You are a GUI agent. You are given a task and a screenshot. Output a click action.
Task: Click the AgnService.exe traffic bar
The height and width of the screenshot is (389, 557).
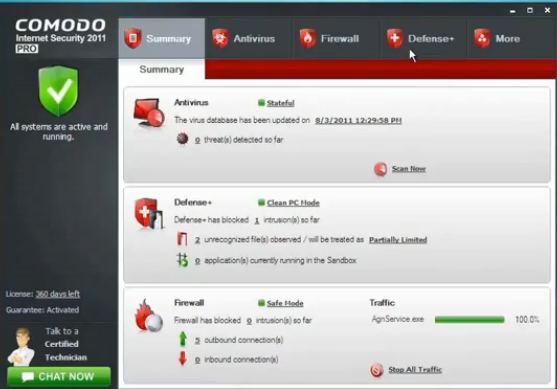[x=470, y=320]
